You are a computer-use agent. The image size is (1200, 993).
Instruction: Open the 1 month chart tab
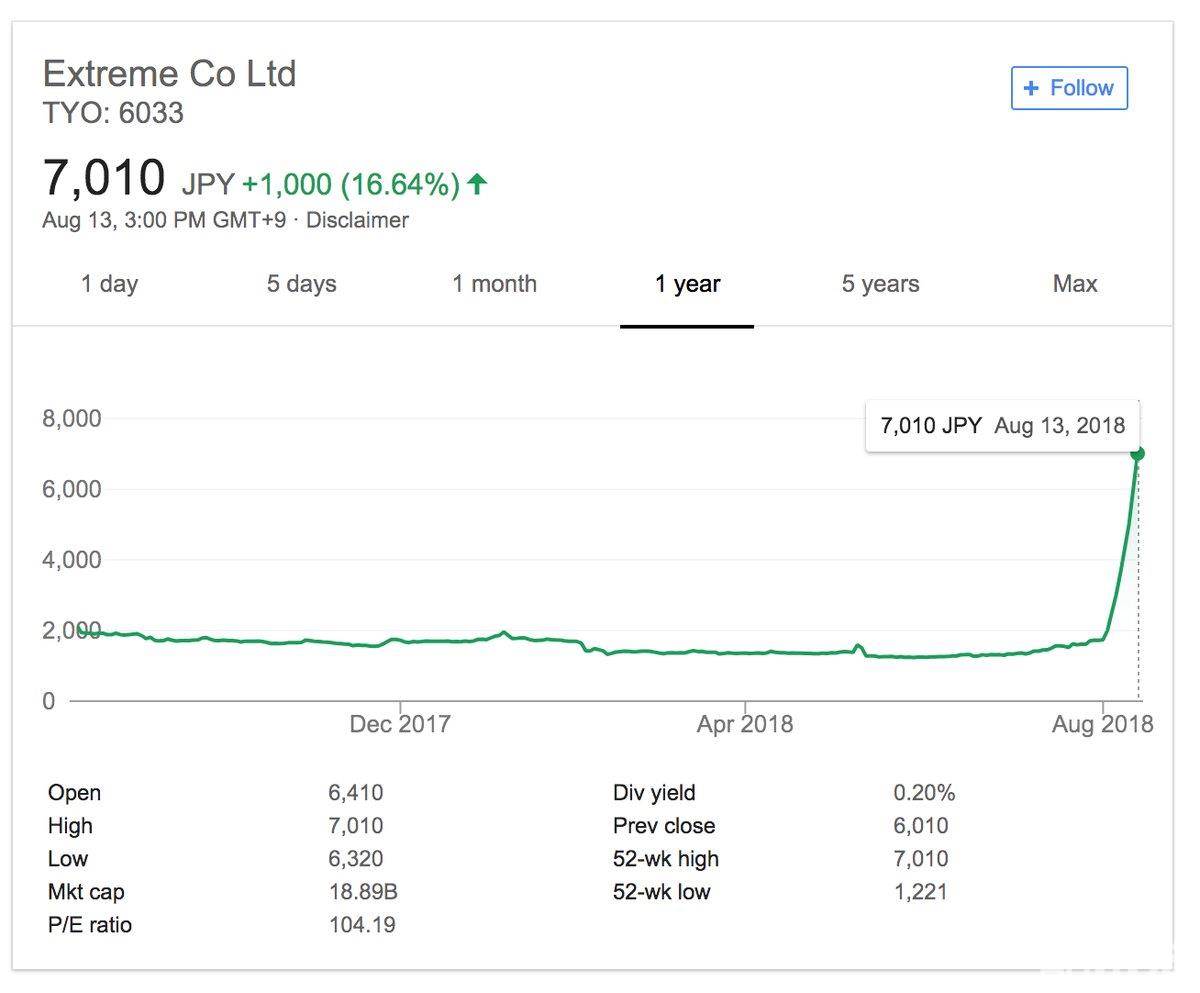[494, 284]
